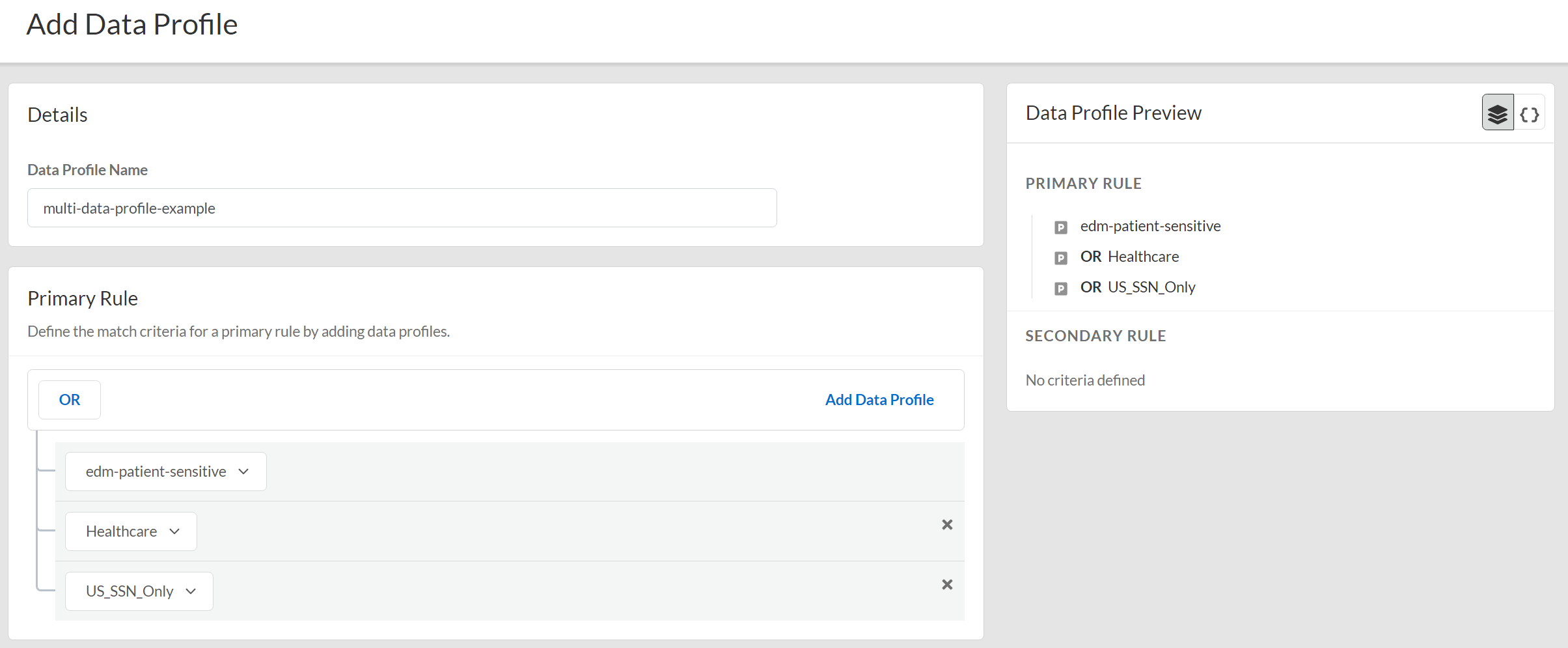Select OR US_SSN_Only entry in preview
The height and width of the screenshot is (648, 1568).
1138,287
